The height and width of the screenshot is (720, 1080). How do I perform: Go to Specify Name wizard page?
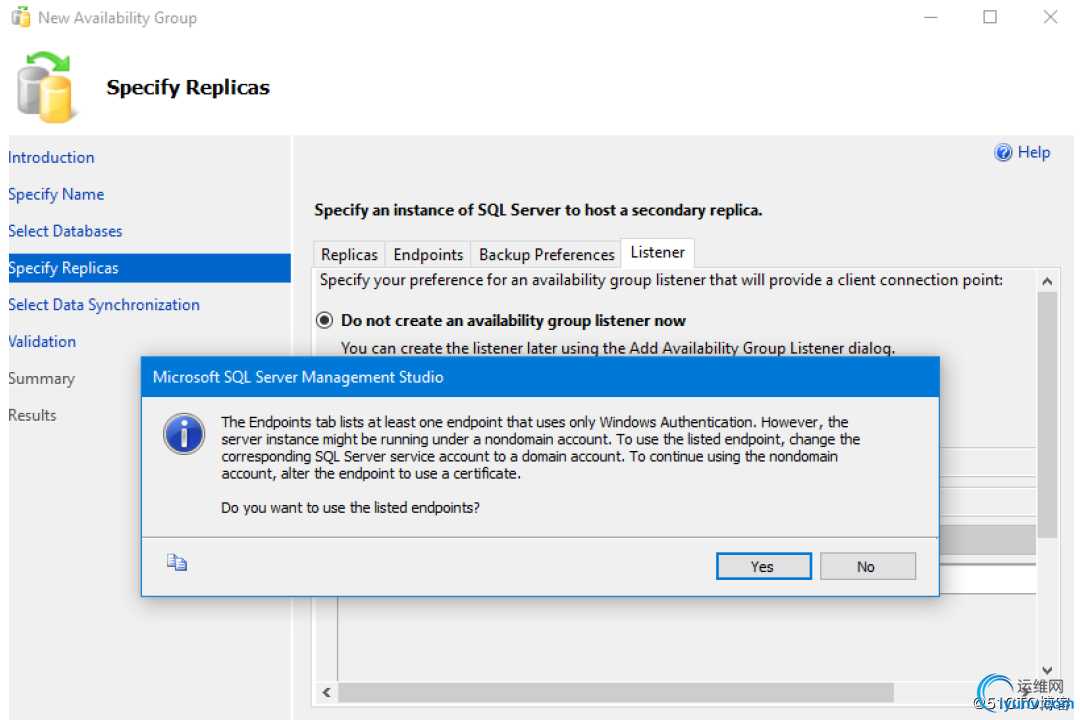(x=56, y=194)
